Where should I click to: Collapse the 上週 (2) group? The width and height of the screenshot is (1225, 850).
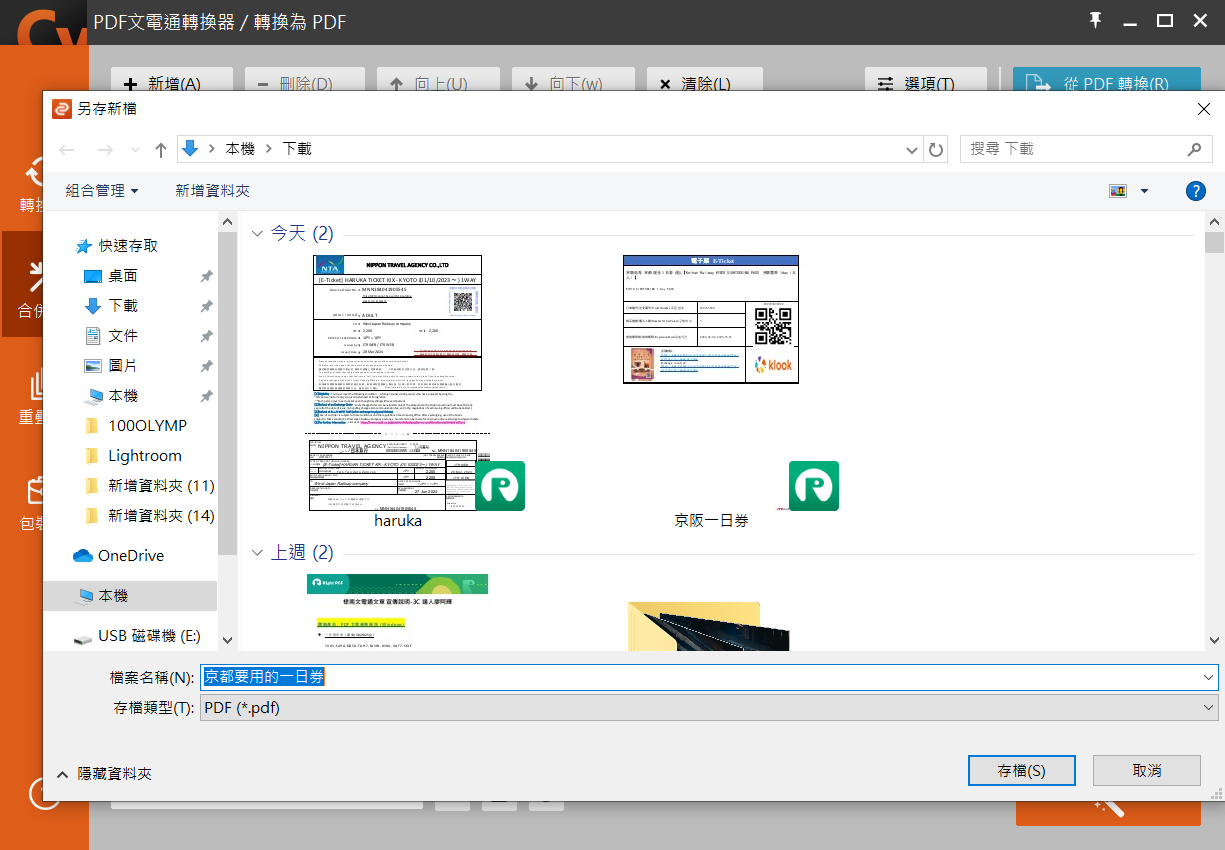click(257, 552)
